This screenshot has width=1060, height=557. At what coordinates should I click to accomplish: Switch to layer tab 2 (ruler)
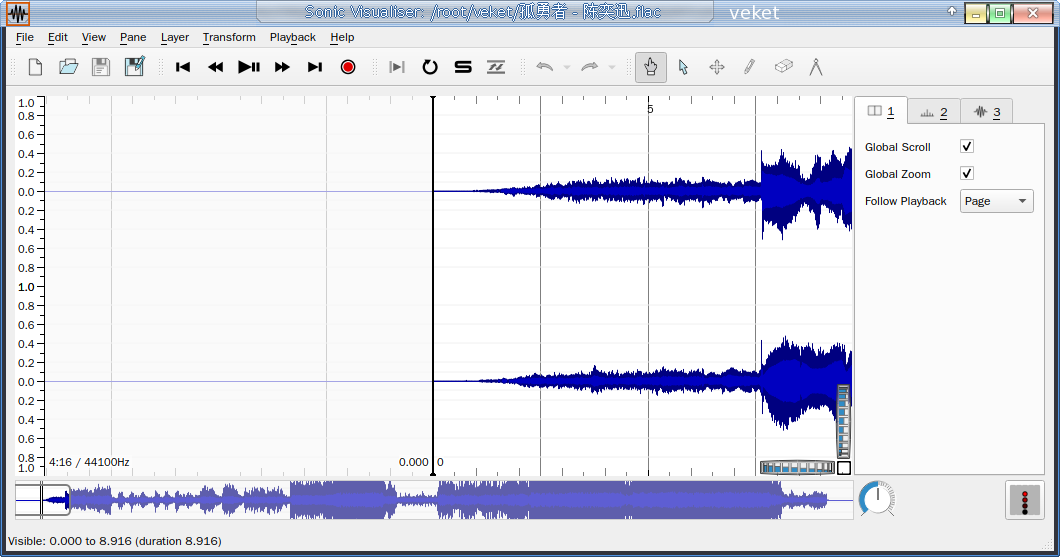coord(934,112)
